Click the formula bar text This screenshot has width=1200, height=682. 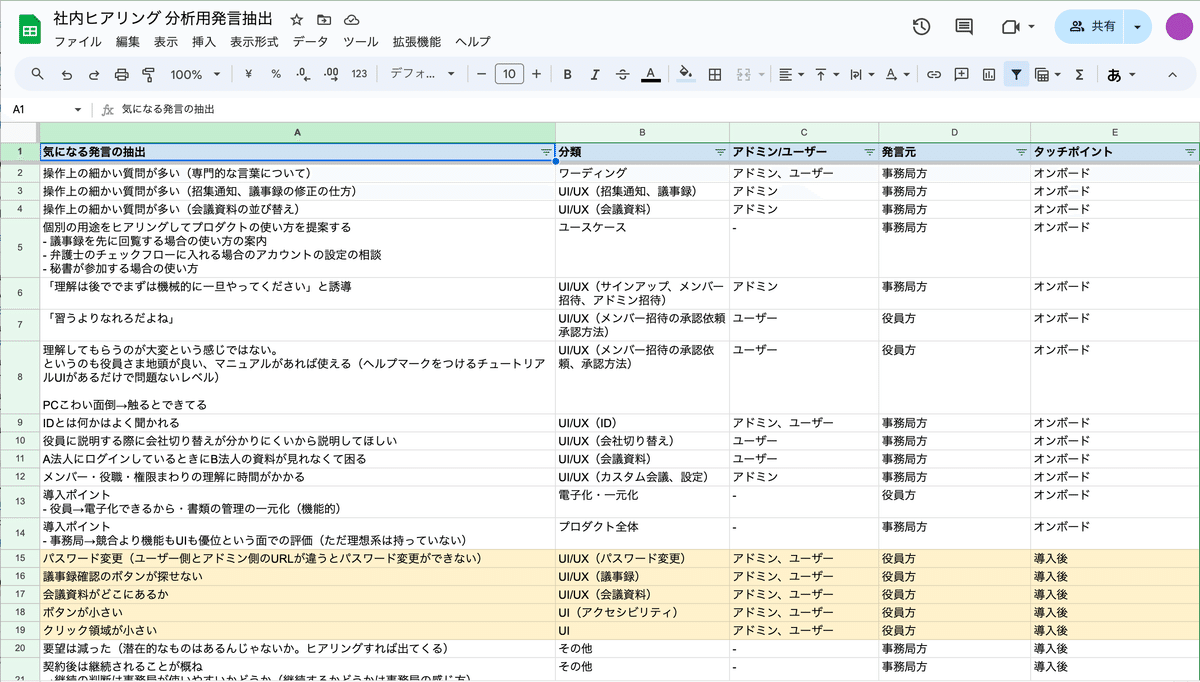[x=168, y=109]
